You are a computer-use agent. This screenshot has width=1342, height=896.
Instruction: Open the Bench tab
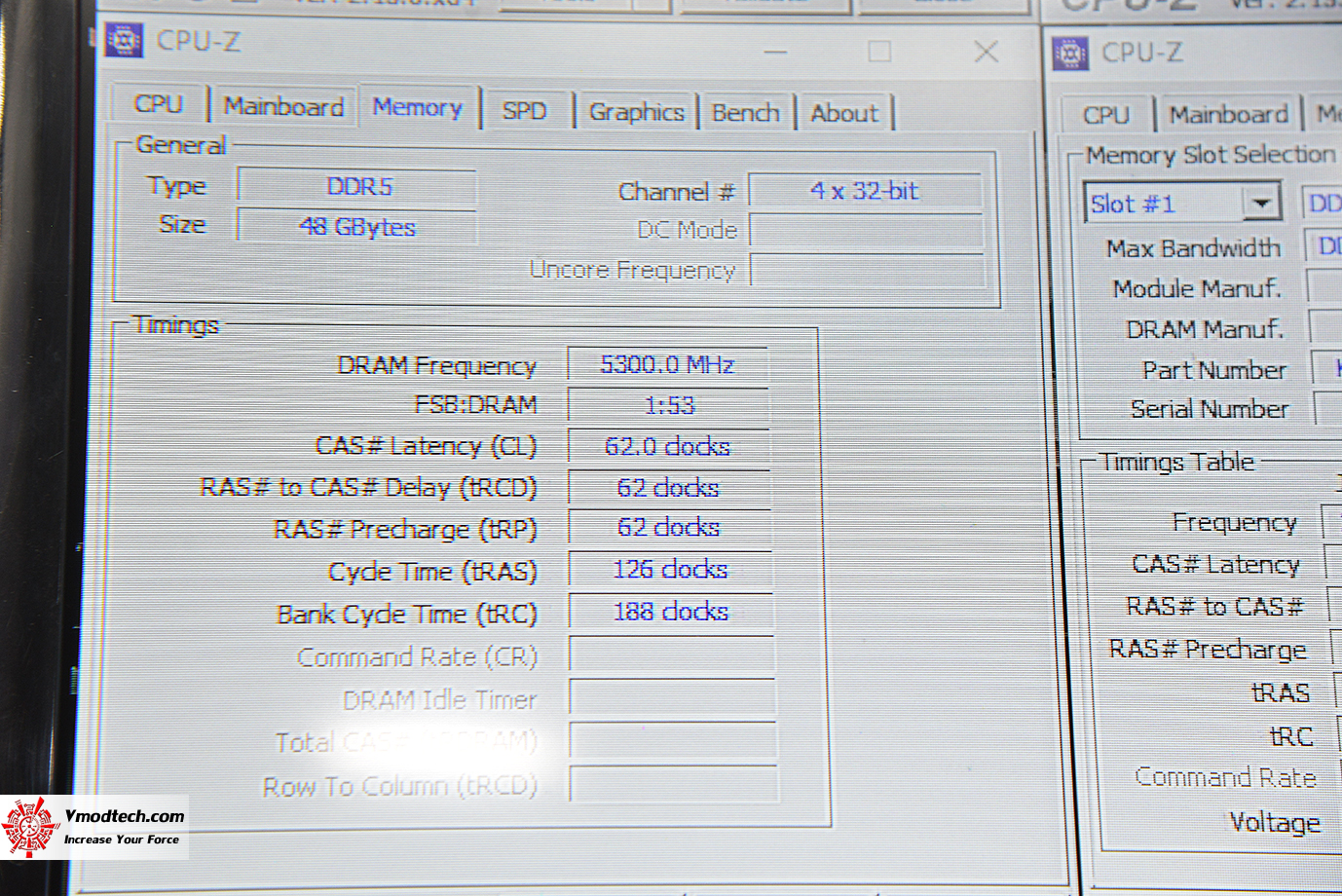pyautogui.click(x=746, y=113)
